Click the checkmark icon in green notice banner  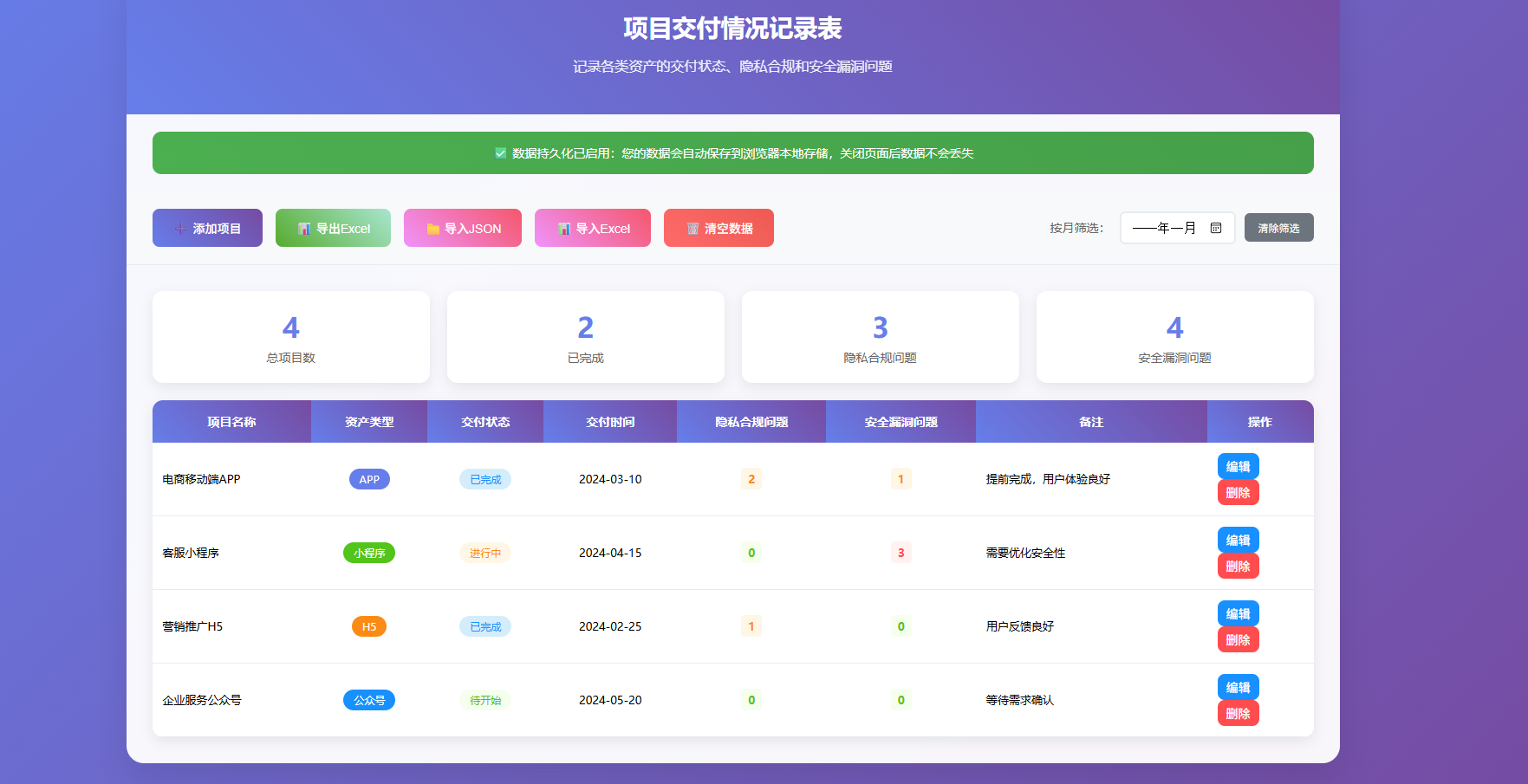pyautogui.click(x=500, y=153)
